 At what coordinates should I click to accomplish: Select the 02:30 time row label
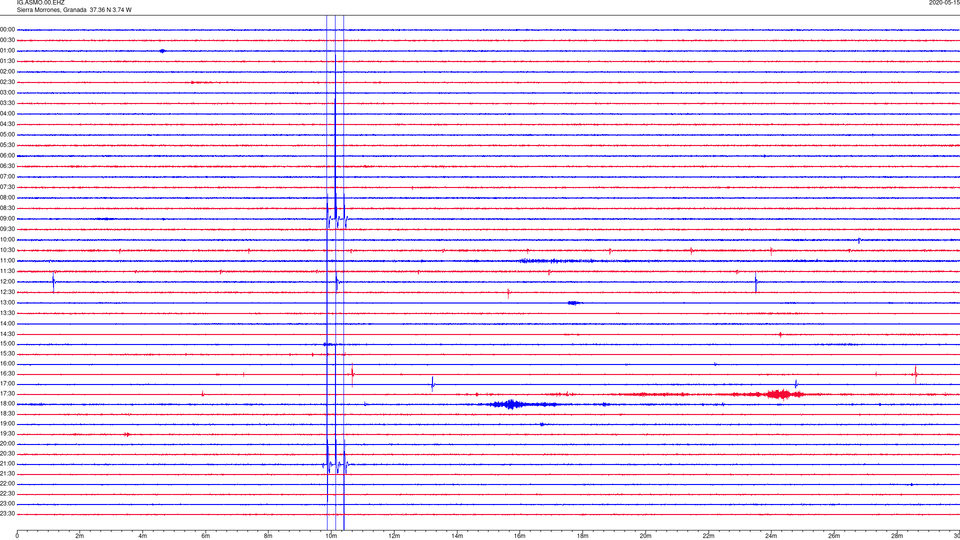pyautogui.click(x=7, y=82)
